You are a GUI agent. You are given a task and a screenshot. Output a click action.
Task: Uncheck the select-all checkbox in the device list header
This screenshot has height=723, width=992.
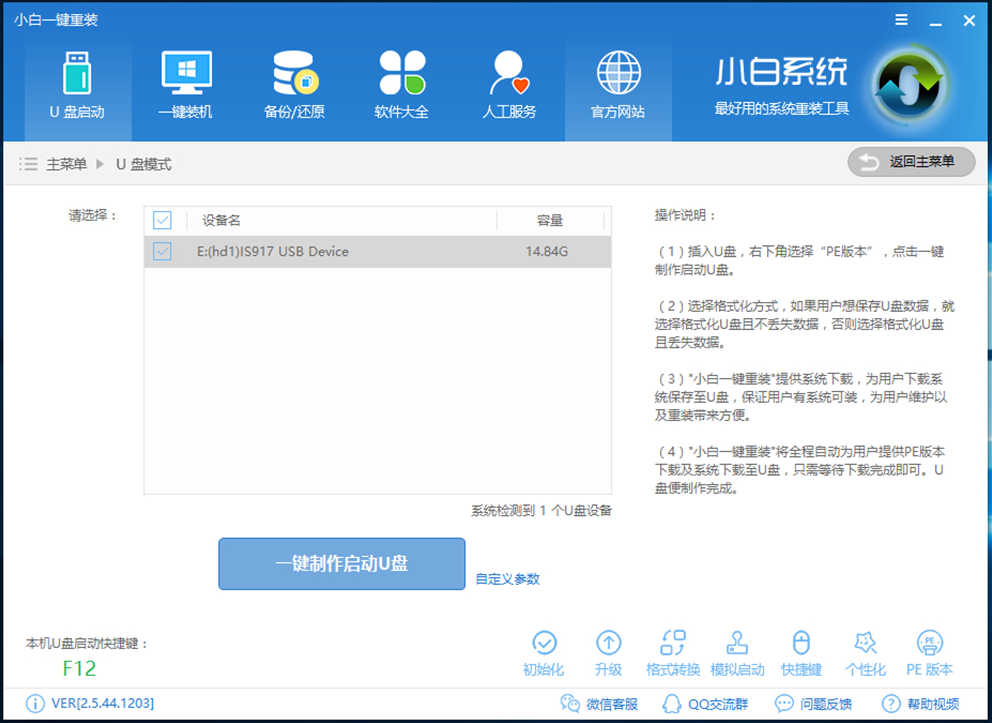(x=162, y=220)
